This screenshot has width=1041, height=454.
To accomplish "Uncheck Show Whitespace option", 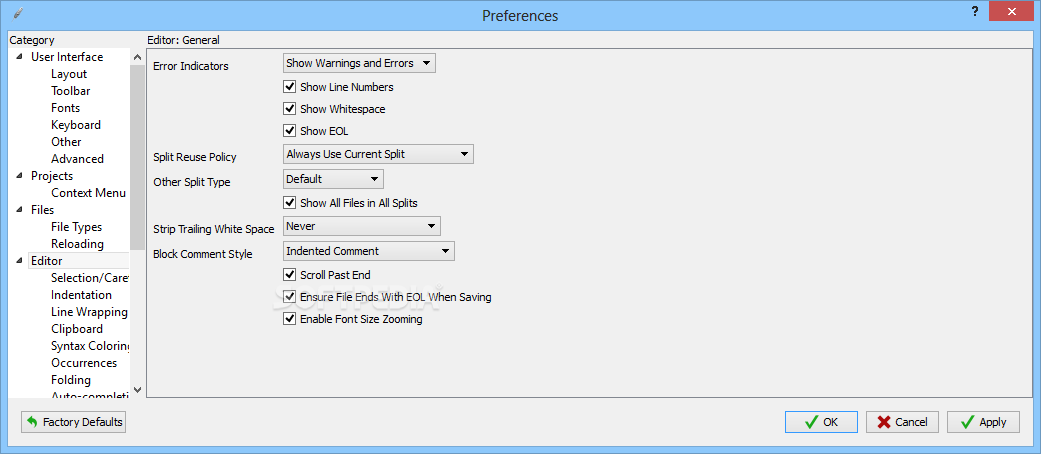I will coord(289,108).
